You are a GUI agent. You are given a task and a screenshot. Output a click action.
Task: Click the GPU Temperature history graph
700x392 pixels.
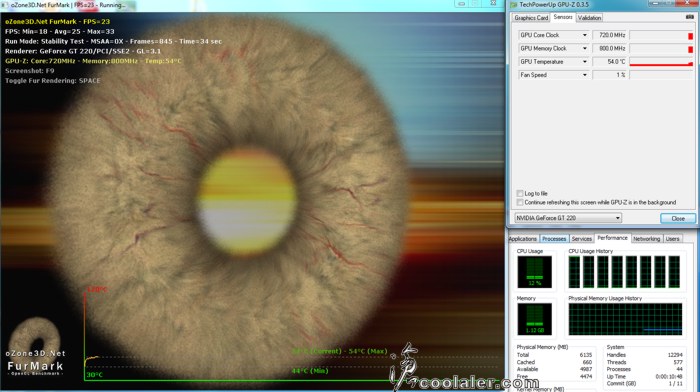point(661,62)
